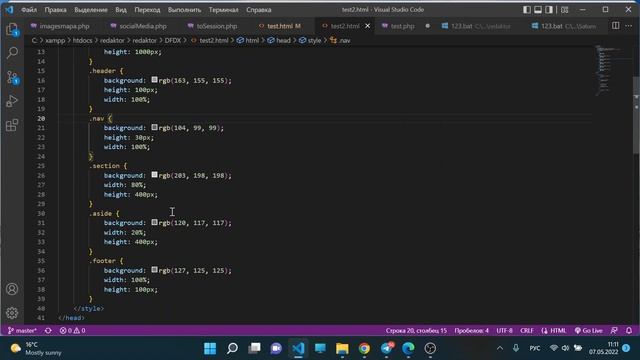Screen dimensions: 640x360
Task: Open Microsoft Edge from the taskbar
Action: click(x=408, y=348)
